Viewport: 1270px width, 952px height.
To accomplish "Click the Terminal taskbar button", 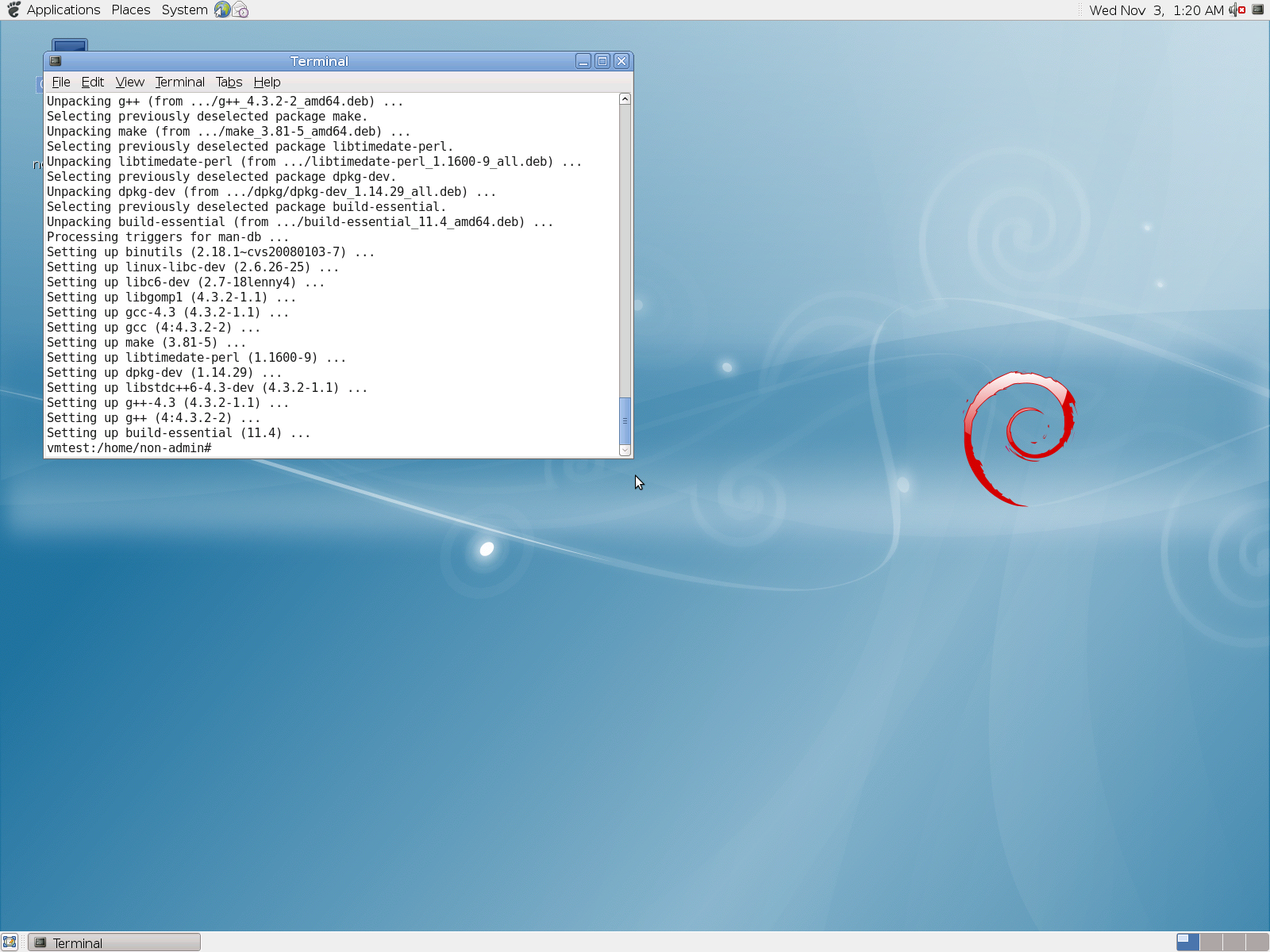I will tap(114, 942).
